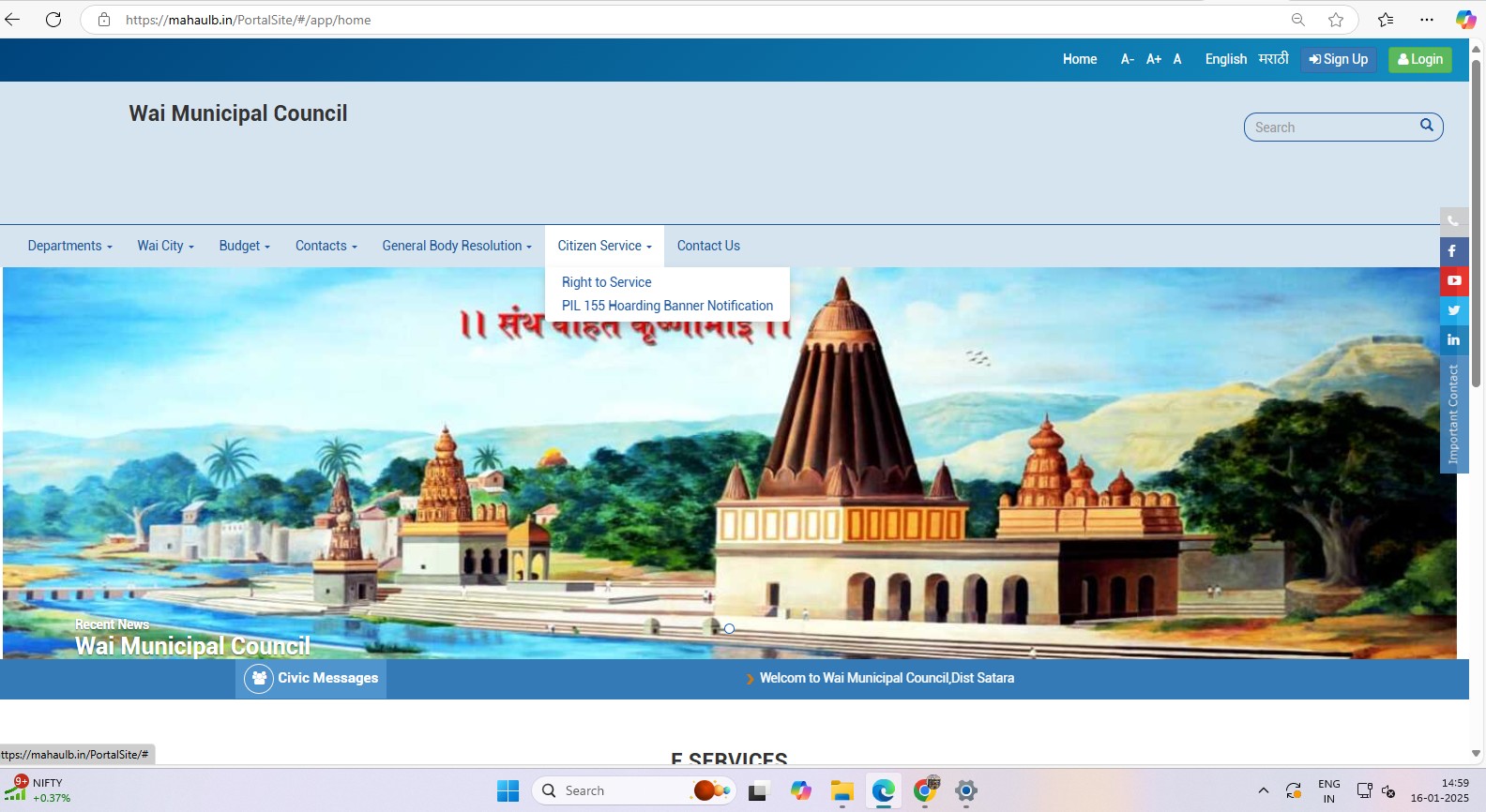Image resolution: width=1486 pixels, height=812 pixels.
Task: Open the Copilot app on the taskbar
Action: coord(800,791)
